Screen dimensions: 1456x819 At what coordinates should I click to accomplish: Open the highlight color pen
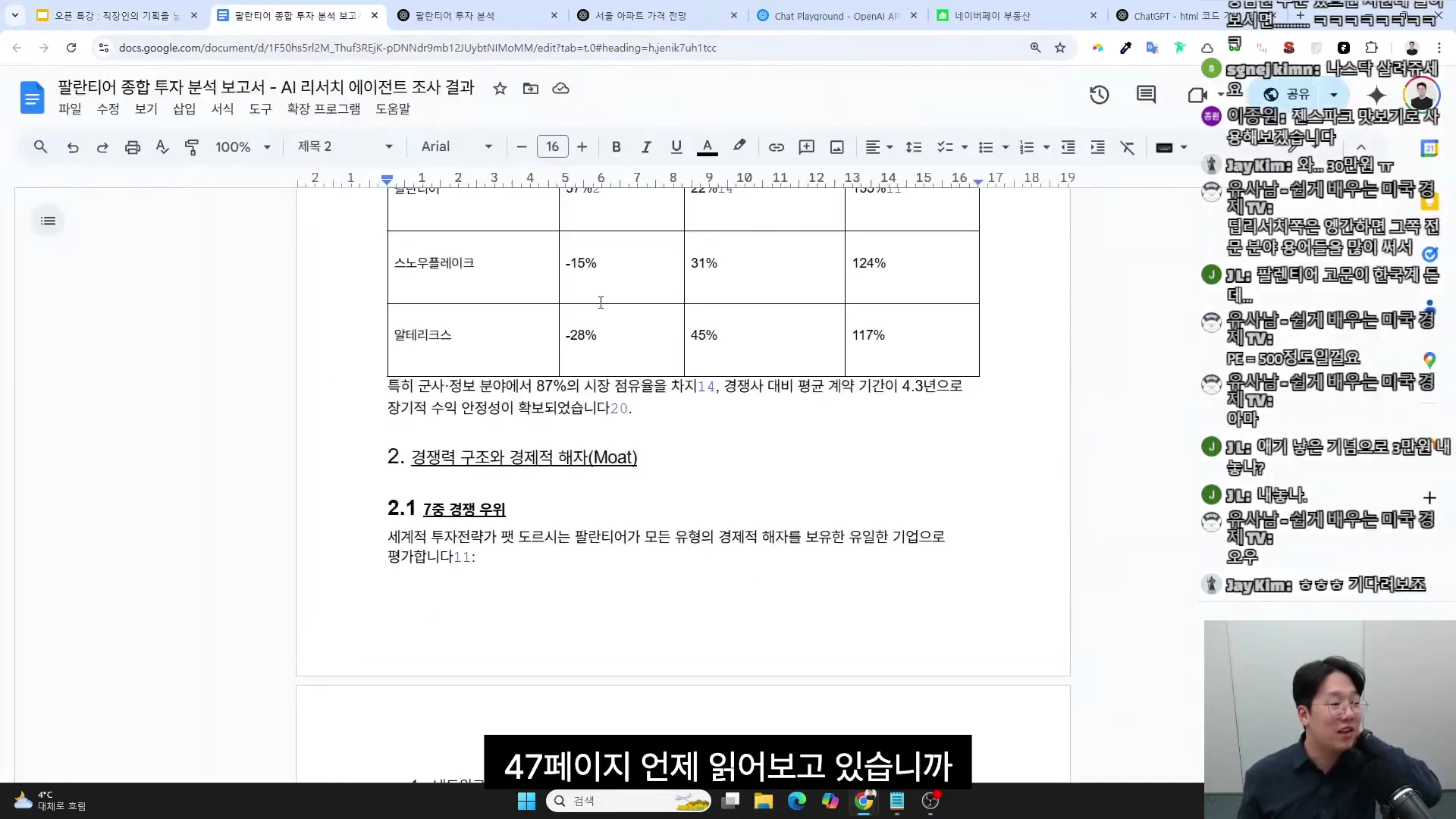coord(739,146)
